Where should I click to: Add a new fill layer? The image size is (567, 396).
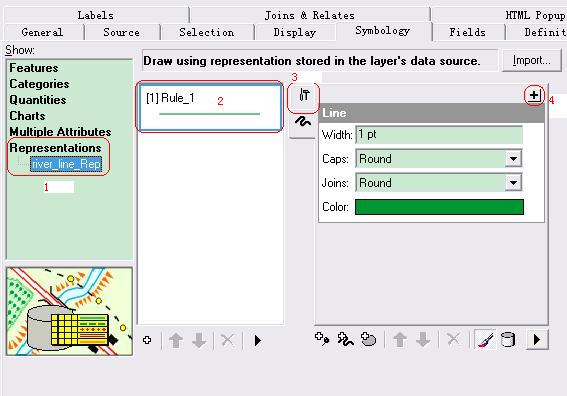[368, 340]
